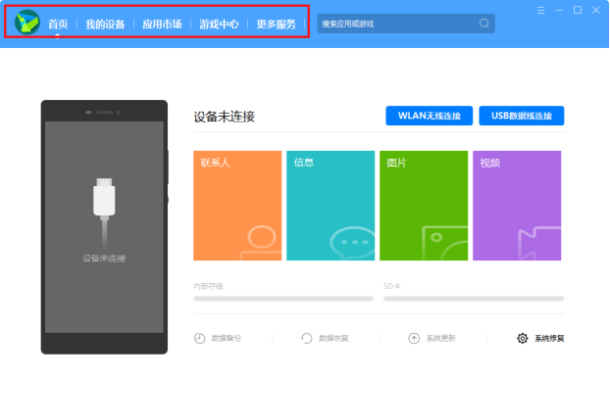610x394 pixels.
Task: Open the 我的设备 tab
Action: [105, 24]
